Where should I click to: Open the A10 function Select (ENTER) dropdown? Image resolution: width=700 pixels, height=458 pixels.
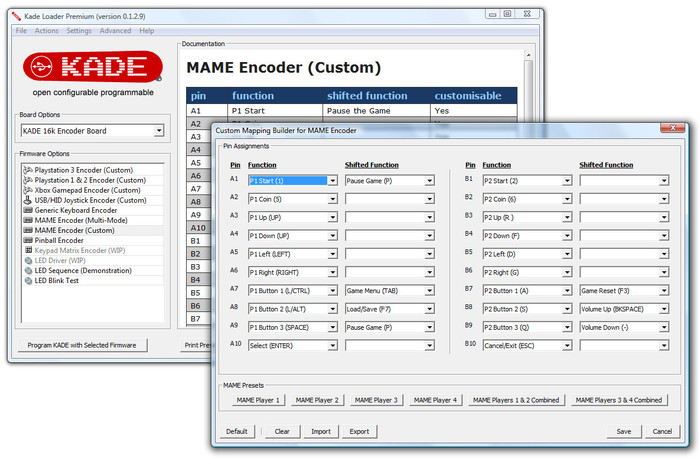click(333, 346)
